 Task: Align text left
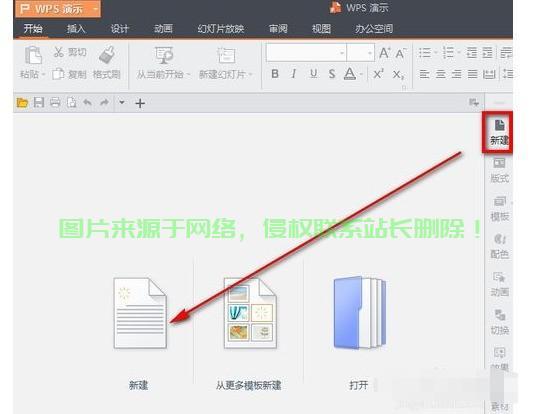[x=424, y=74]
